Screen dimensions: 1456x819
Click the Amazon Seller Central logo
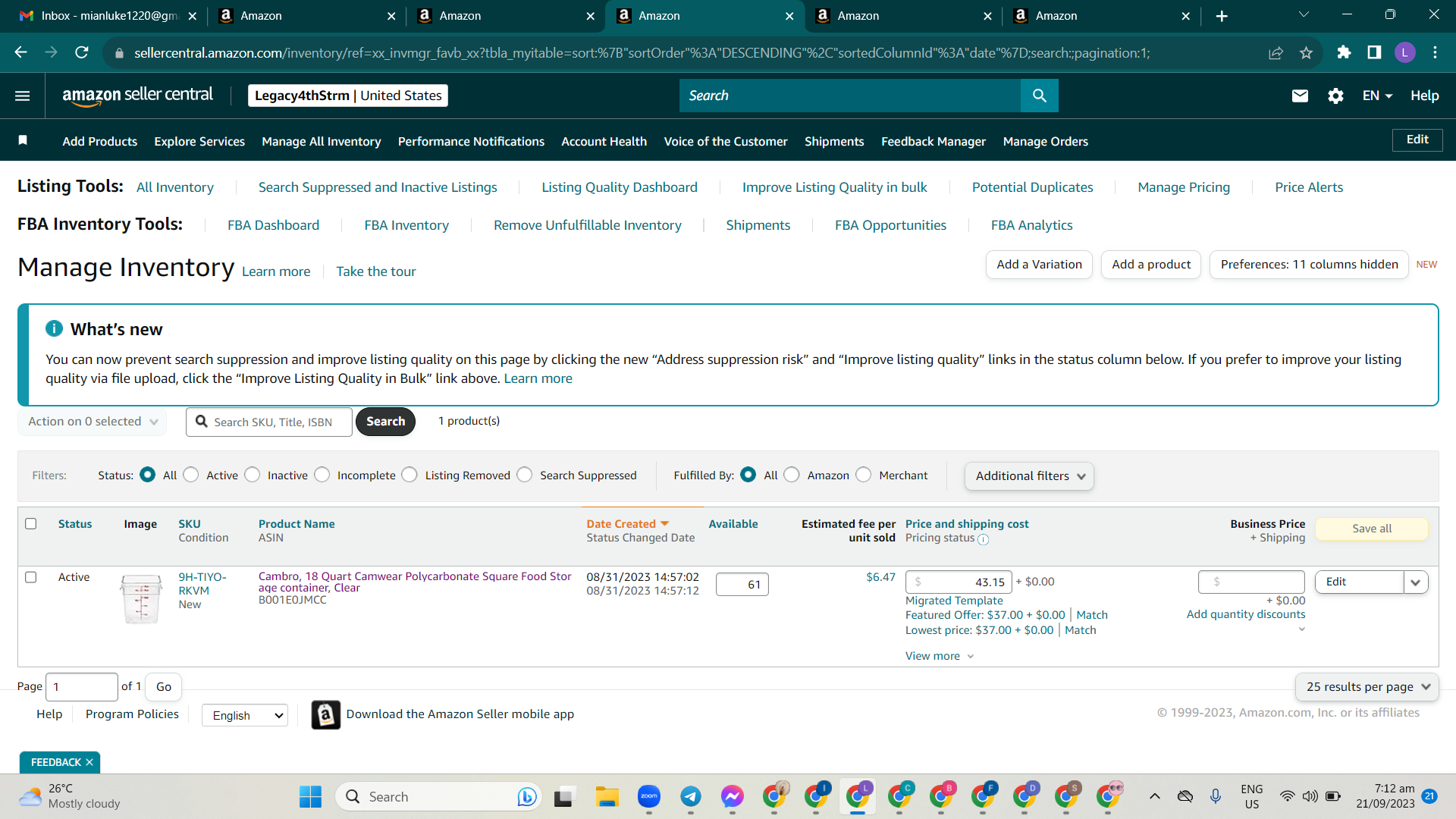(x=137, y=96)
